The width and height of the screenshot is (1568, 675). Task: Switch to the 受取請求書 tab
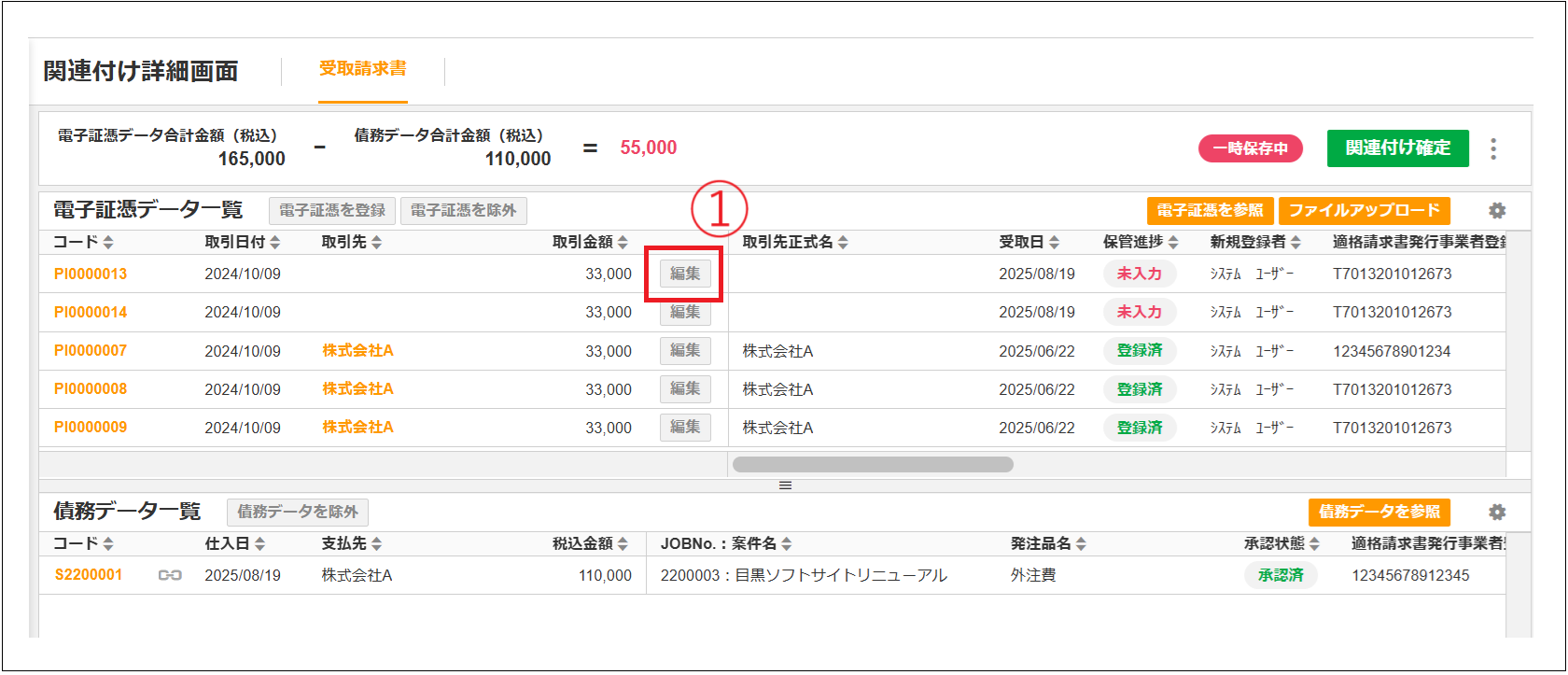tap(363, 69)
